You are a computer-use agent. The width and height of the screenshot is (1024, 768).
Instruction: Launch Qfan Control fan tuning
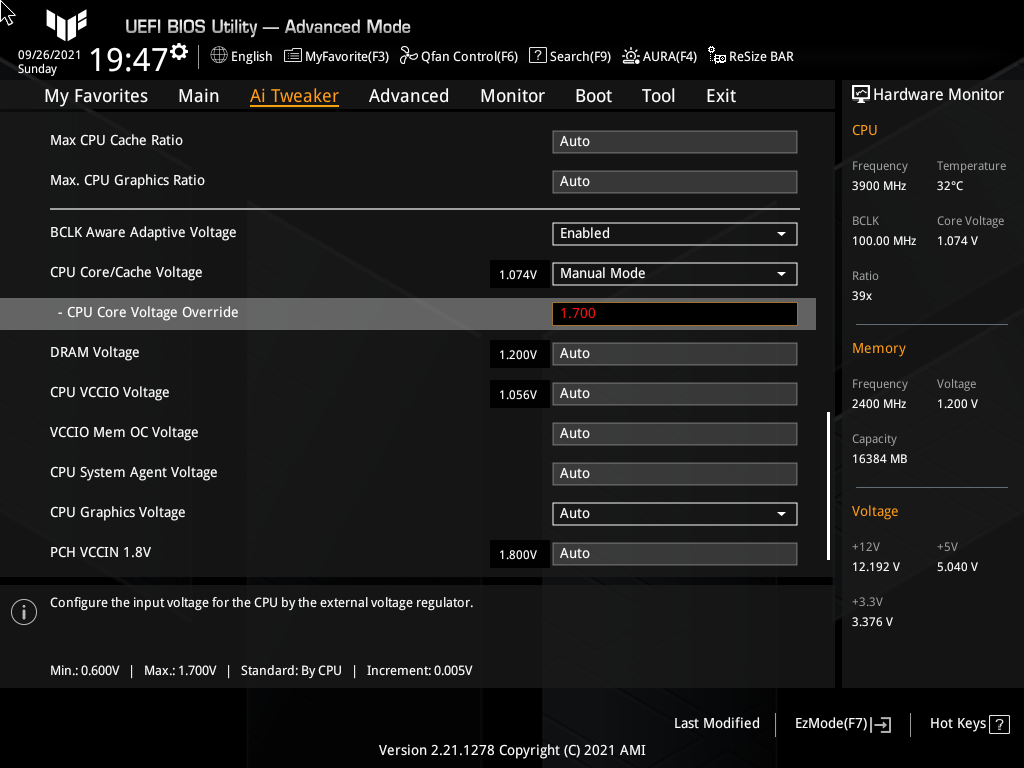coord(459,57)
